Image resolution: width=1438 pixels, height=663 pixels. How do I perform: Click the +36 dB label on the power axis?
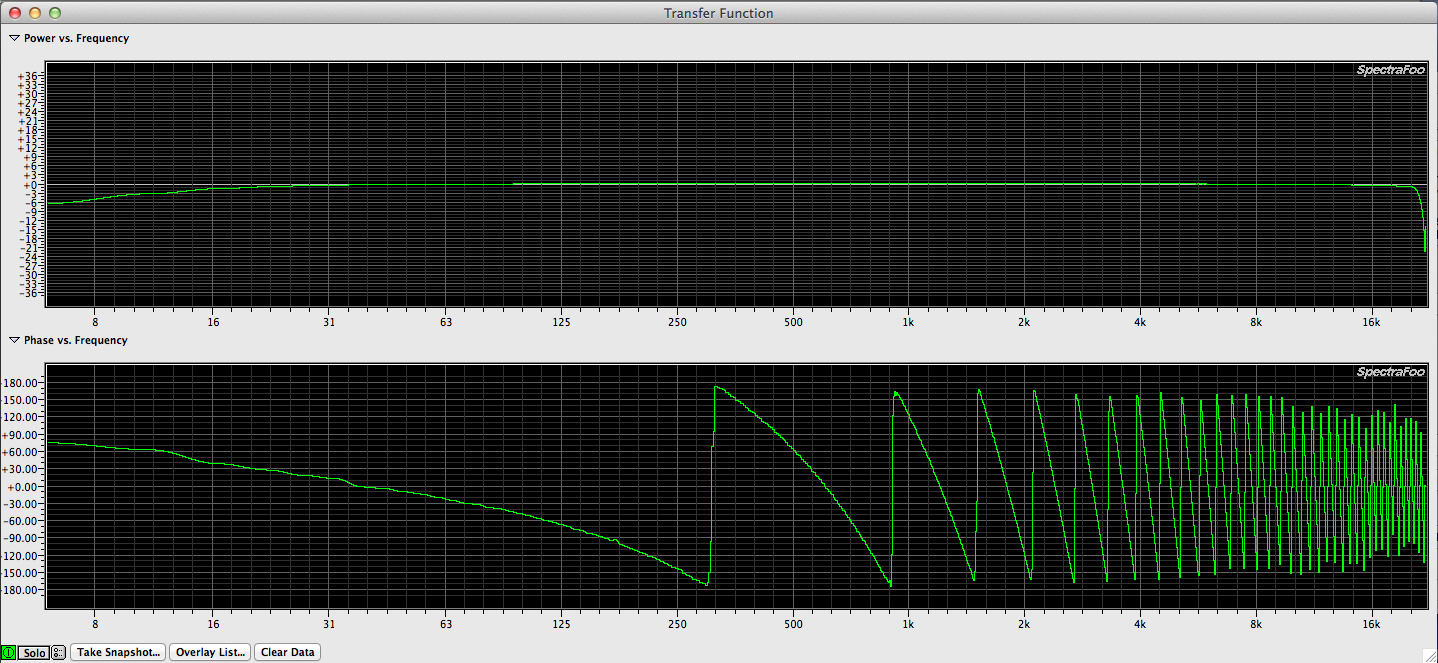click(x=28, y=76)
